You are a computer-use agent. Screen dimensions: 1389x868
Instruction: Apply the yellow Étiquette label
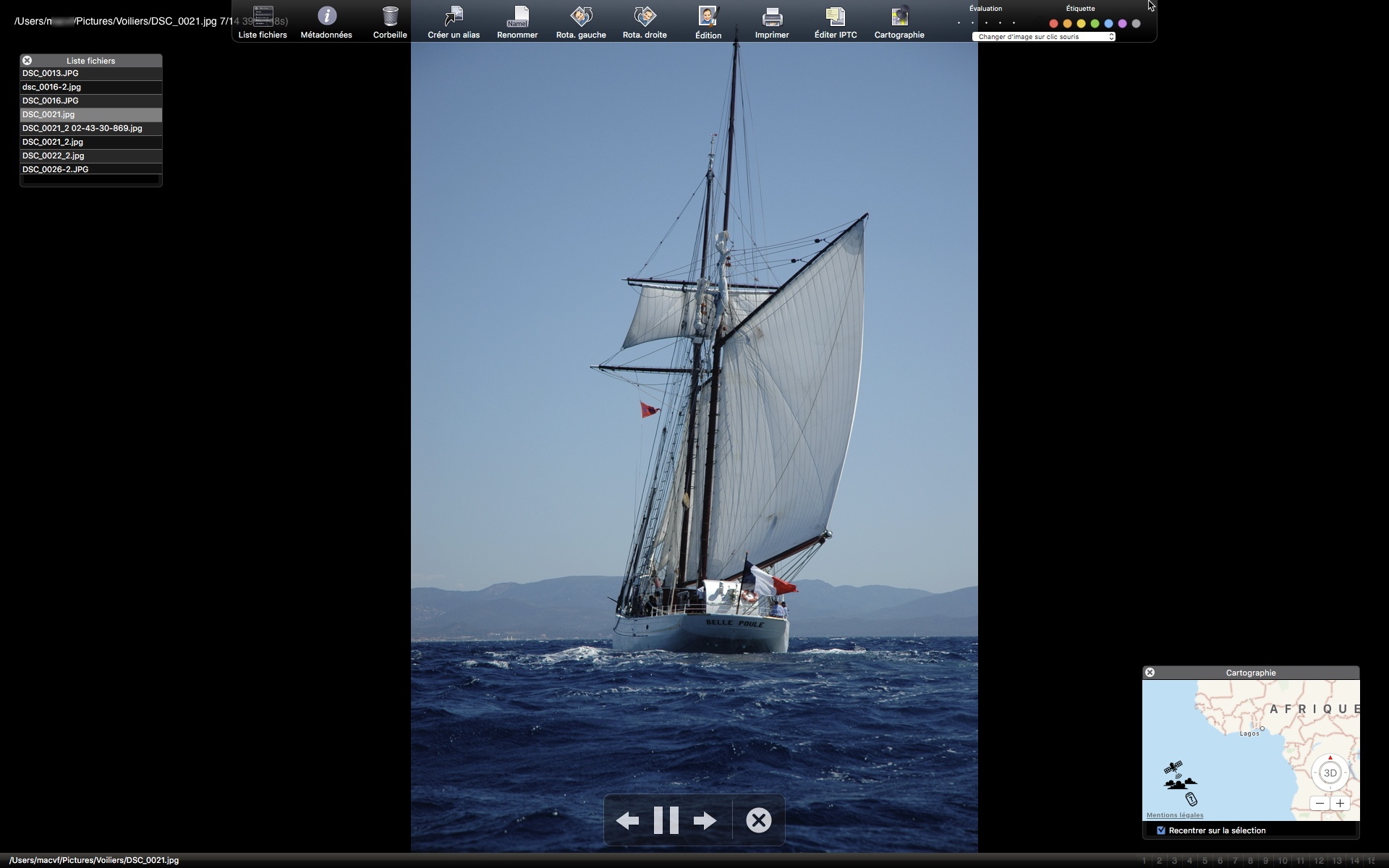coord(1081,24)
